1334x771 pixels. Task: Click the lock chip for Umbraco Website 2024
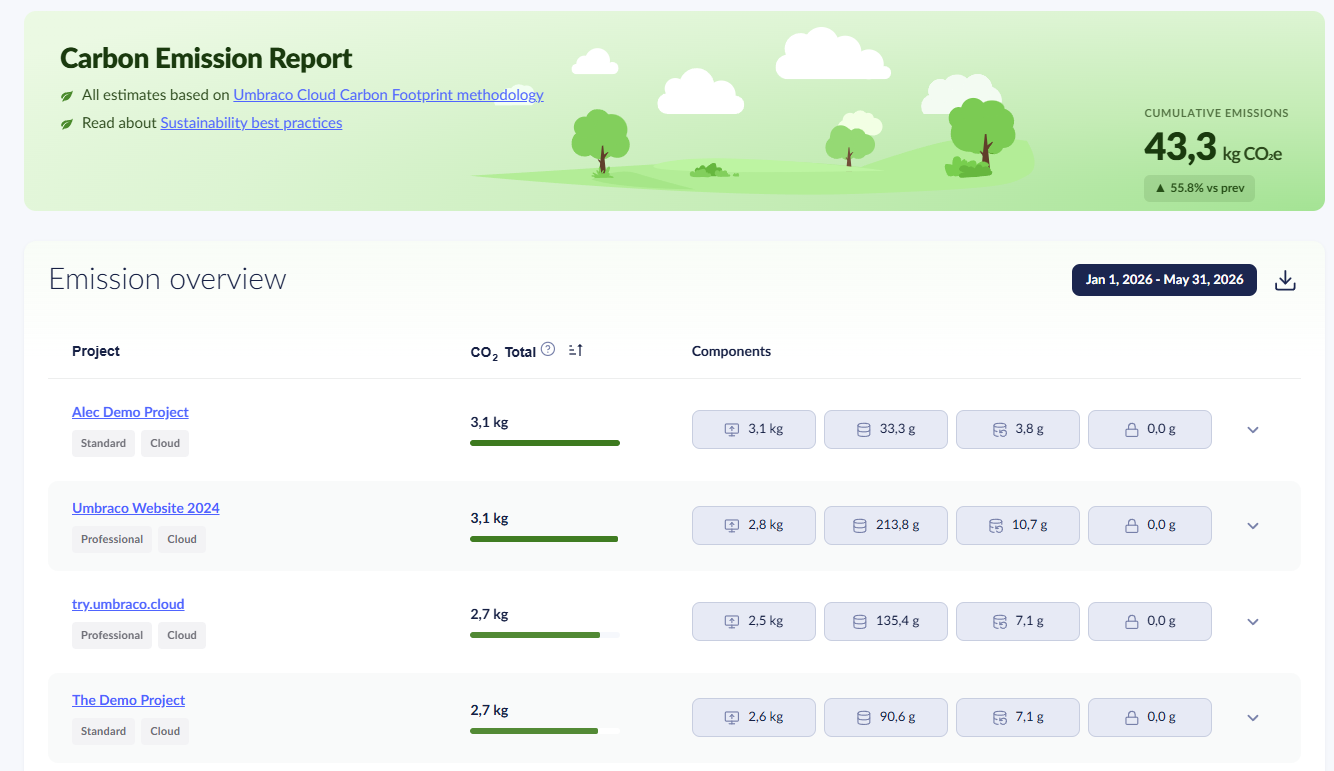point(1150,525)
